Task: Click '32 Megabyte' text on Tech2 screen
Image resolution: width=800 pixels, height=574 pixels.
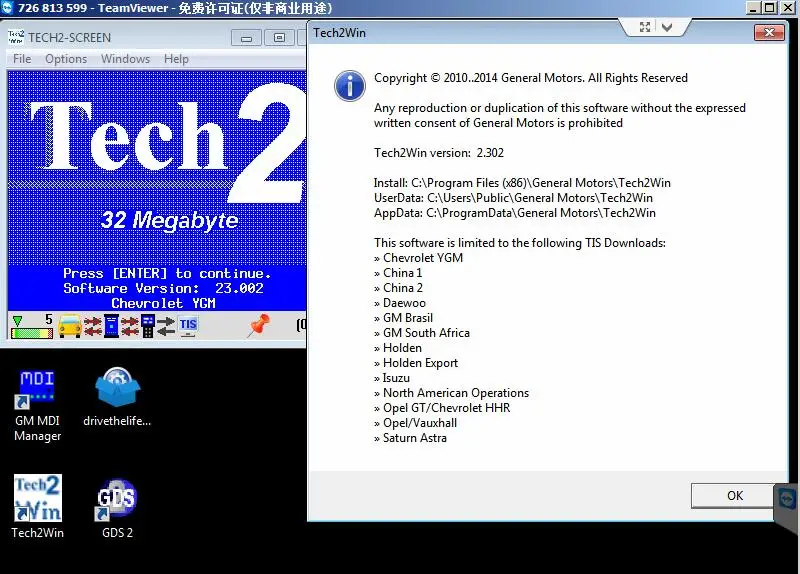Action: (169, 220)
